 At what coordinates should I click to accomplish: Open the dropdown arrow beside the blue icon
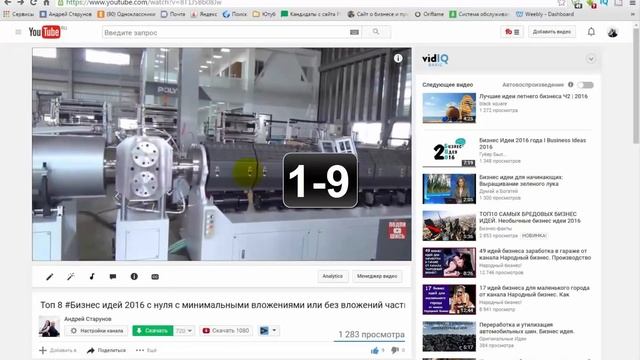(275, 330)
